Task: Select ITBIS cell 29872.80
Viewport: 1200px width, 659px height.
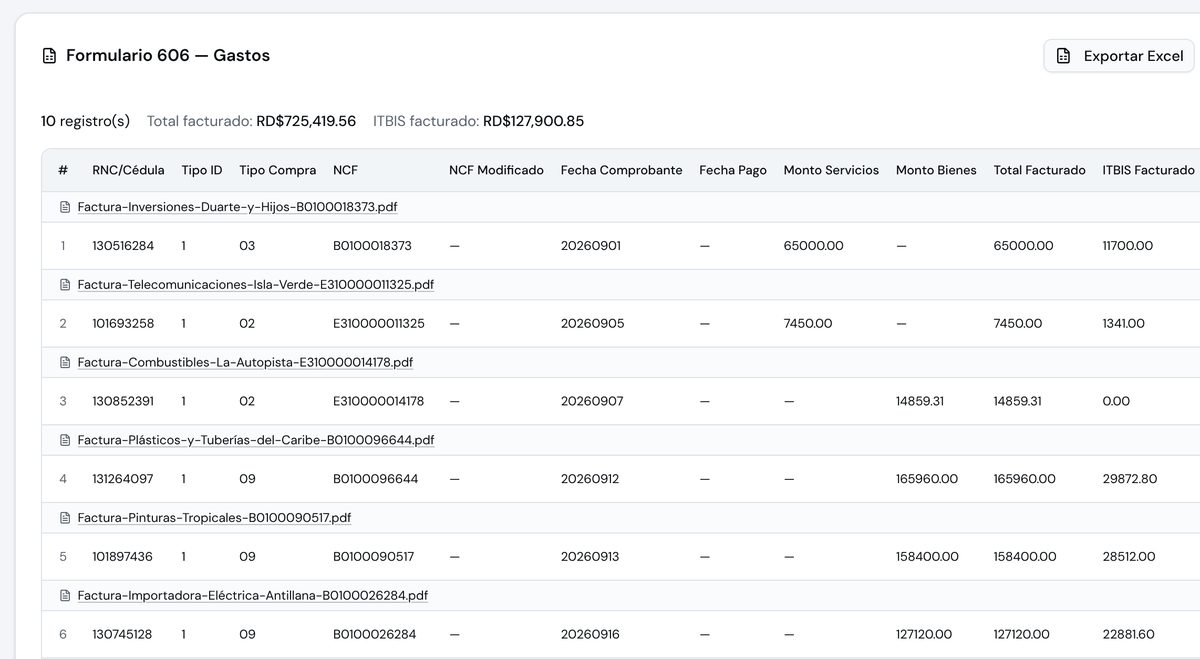Action: (1130, 479)
